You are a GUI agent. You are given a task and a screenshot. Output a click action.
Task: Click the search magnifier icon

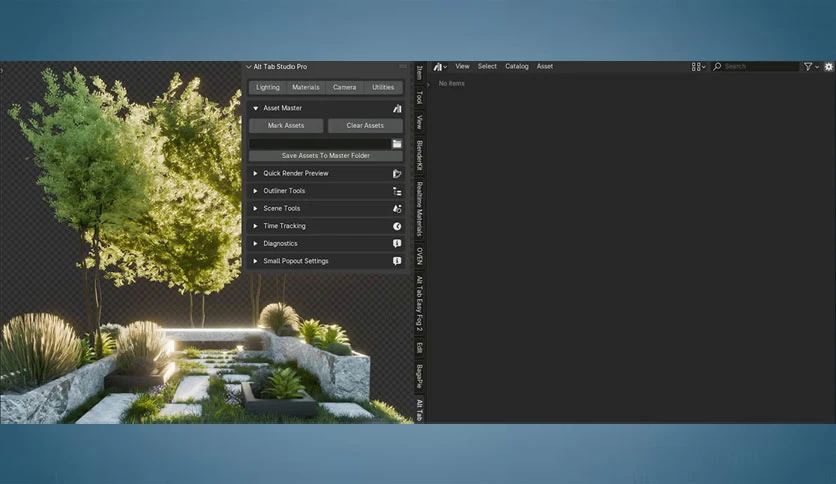pyautogui.click(x=718, y=67)
